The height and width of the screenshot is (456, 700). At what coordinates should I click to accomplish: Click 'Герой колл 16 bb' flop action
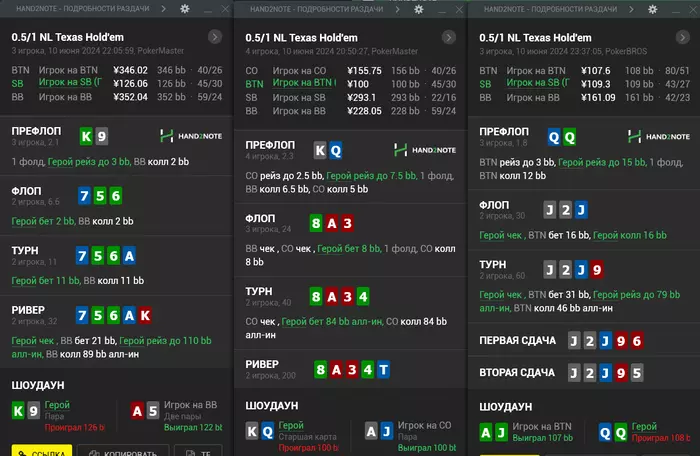coord(629,235)
